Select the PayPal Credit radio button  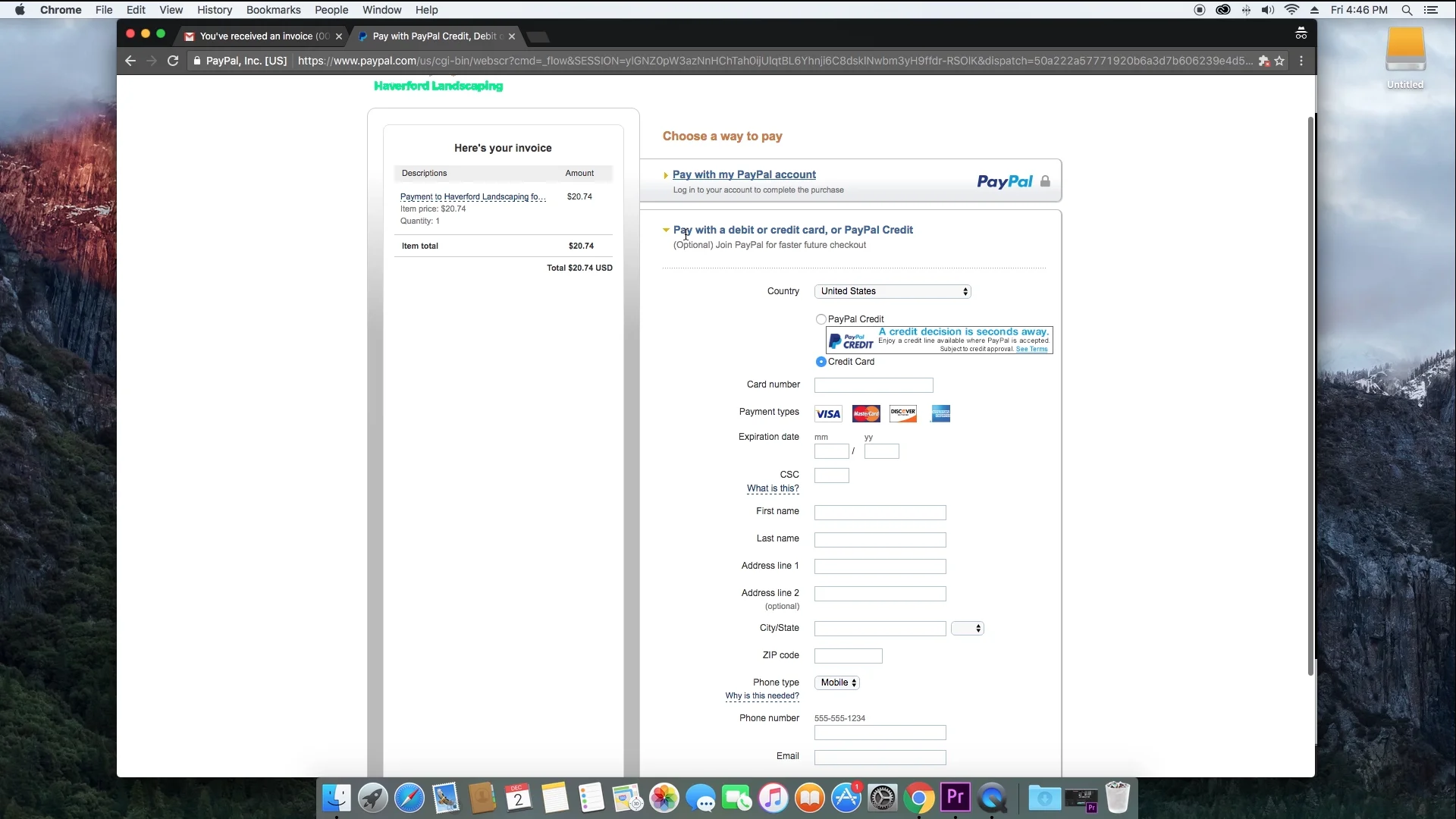click(x=821, y=318)
